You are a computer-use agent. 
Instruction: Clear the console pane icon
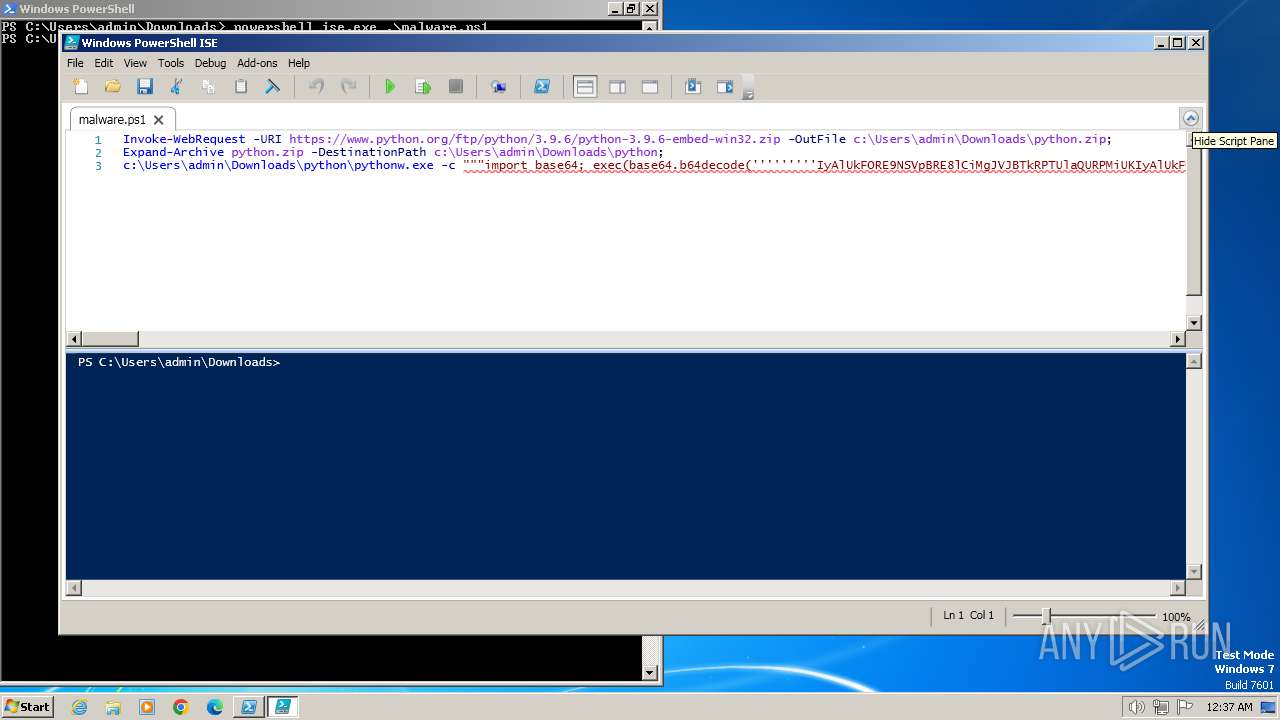[x=272, y=87]
